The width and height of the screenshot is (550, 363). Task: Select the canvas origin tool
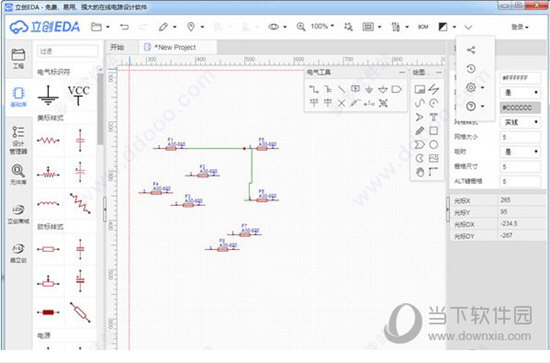tap(434, 172)
